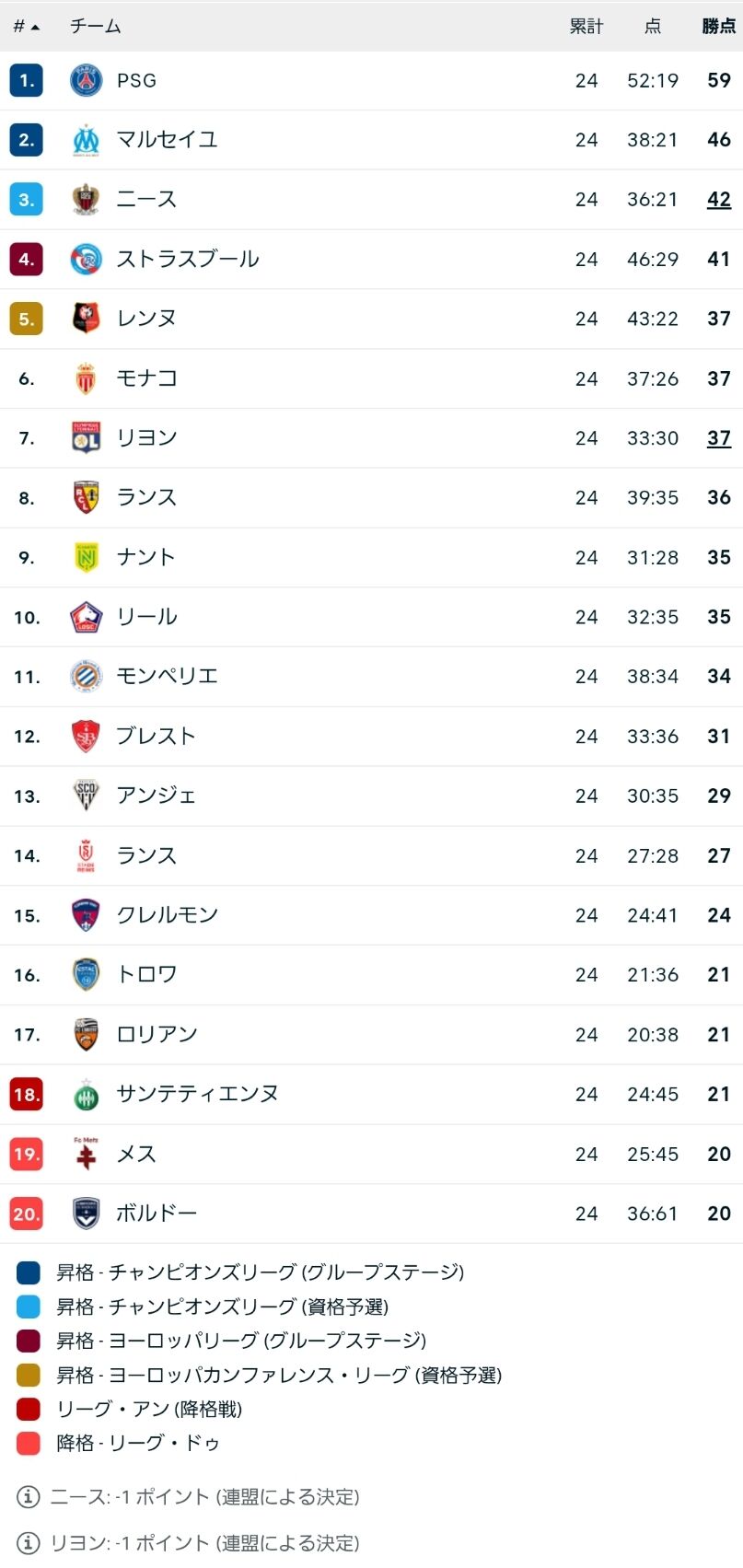Click the Bordeaux club crest icon
743x1568 pixels.
(x=86, y=1214)
